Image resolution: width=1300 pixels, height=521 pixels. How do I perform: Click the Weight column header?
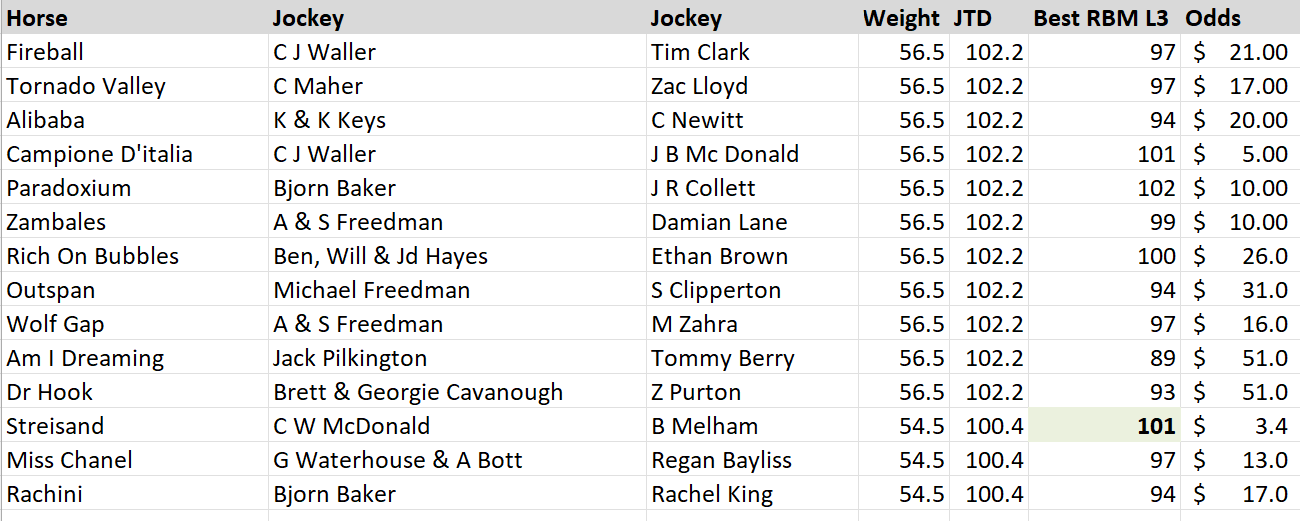901,18
